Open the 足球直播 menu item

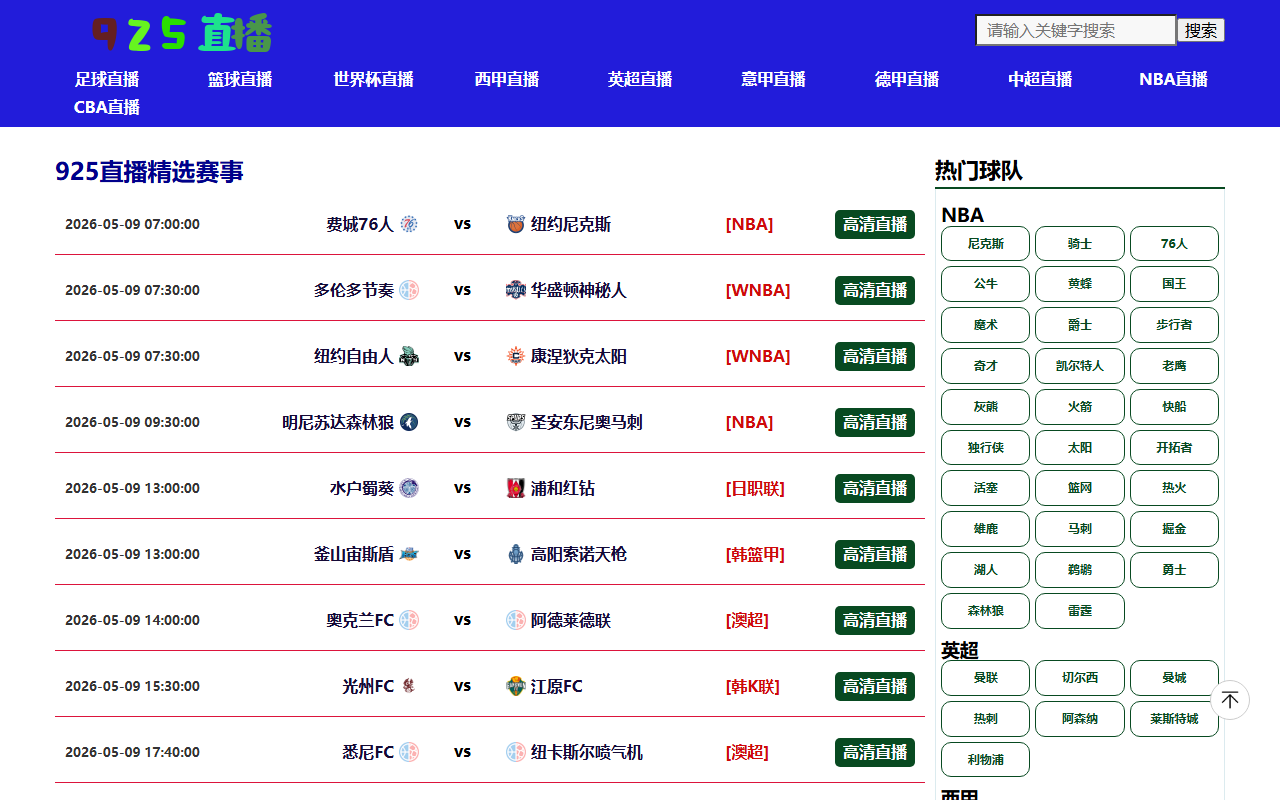click(x=107, y=79)
